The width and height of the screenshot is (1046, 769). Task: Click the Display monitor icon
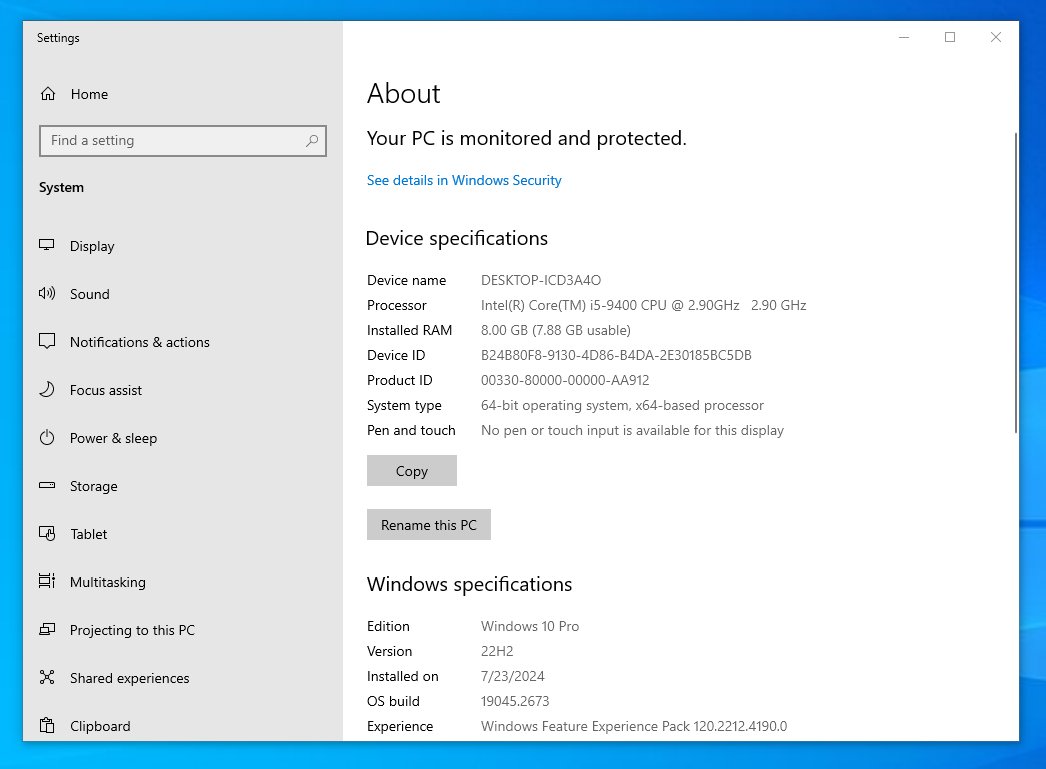click(47, 245)
